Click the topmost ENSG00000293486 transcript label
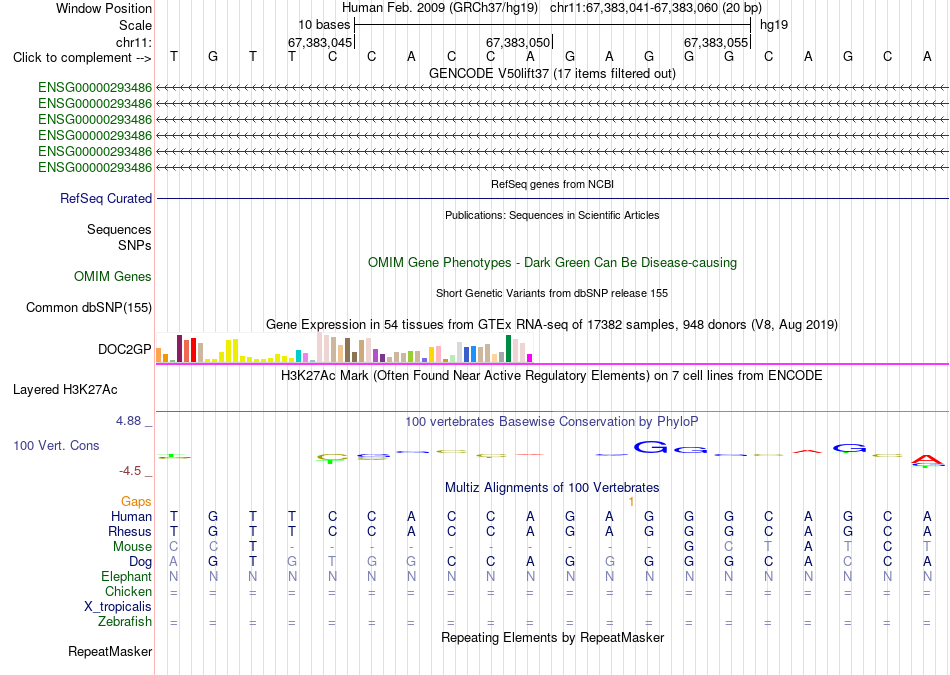 tap(95, 88)
